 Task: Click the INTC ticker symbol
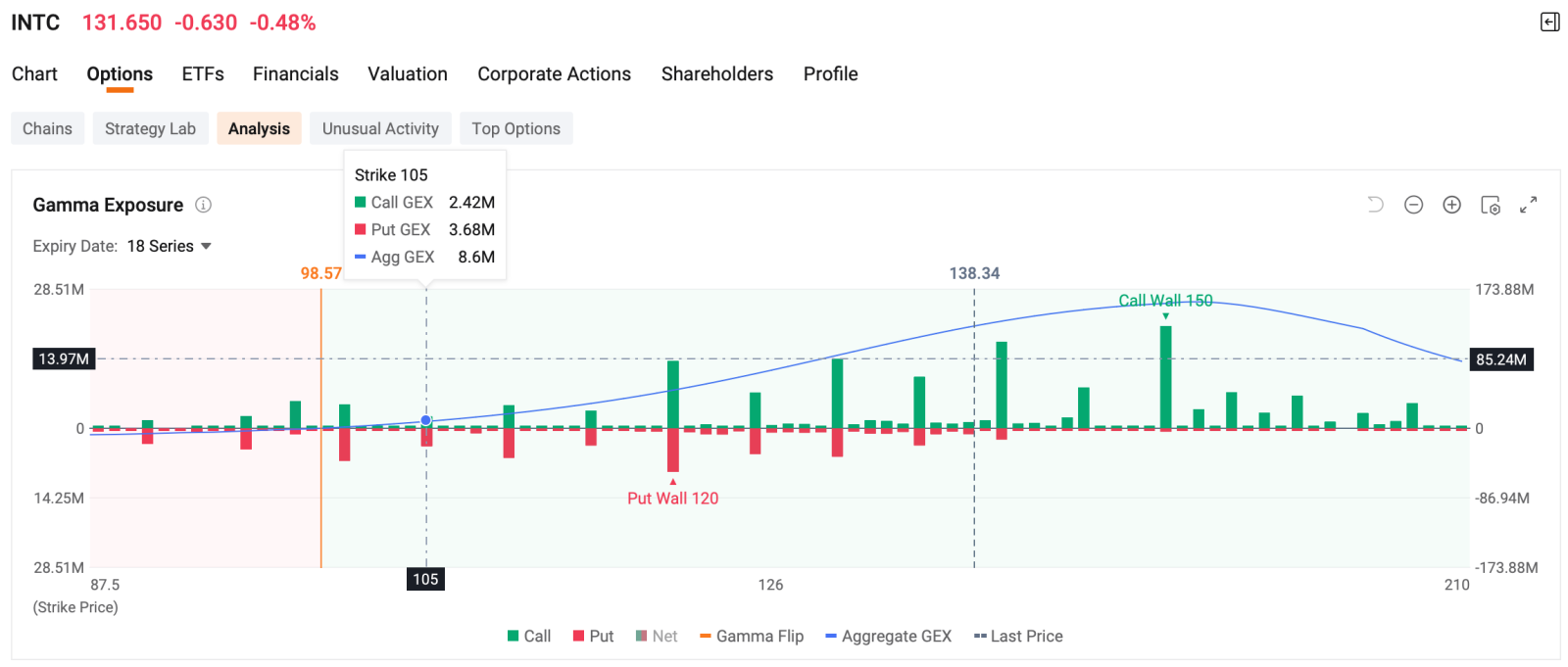pos(35,23)
